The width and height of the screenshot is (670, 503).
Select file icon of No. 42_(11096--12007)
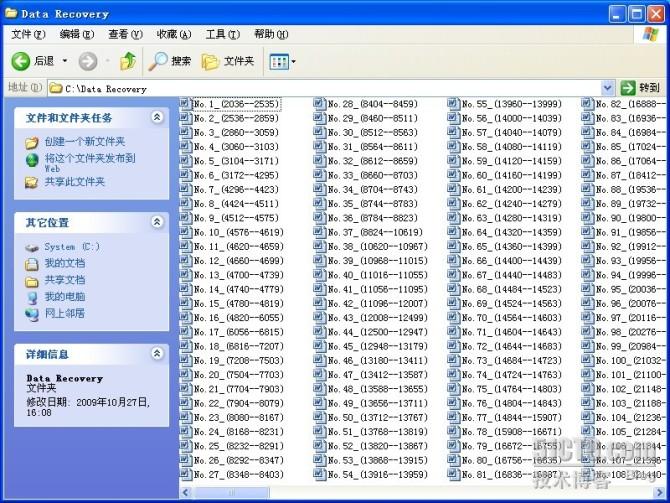[x=319, y=303]
